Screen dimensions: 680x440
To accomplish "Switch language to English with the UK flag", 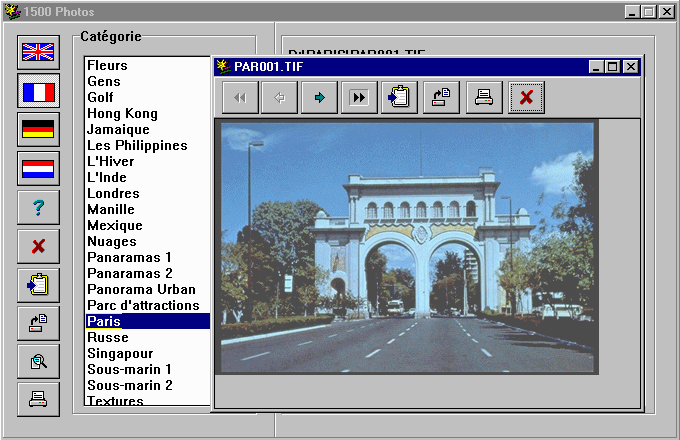I will tap(38, 53).
